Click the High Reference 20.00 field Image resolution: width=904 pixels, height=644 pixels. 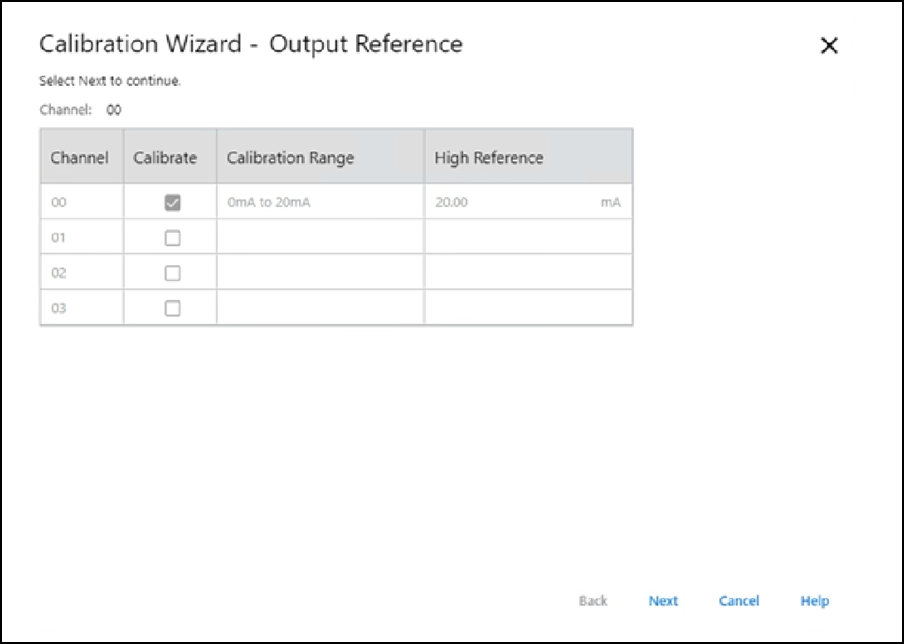pos(510,203)
